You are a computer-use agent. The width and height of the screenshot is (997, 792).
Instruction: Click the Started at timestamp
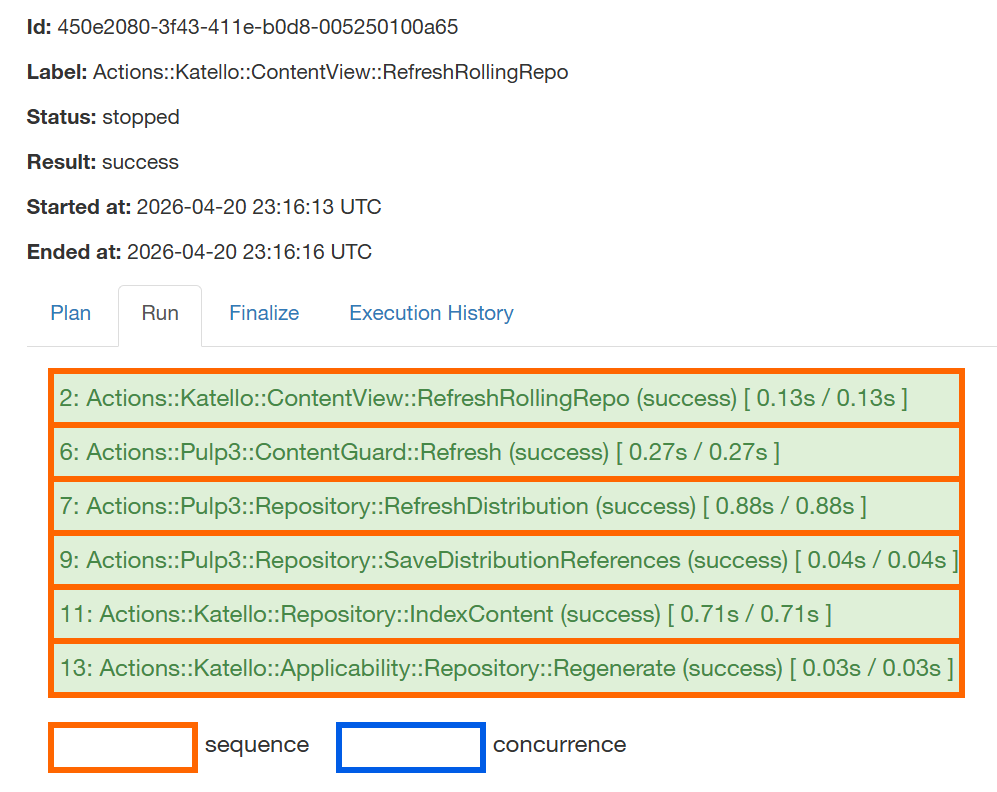tap(259, 207)
